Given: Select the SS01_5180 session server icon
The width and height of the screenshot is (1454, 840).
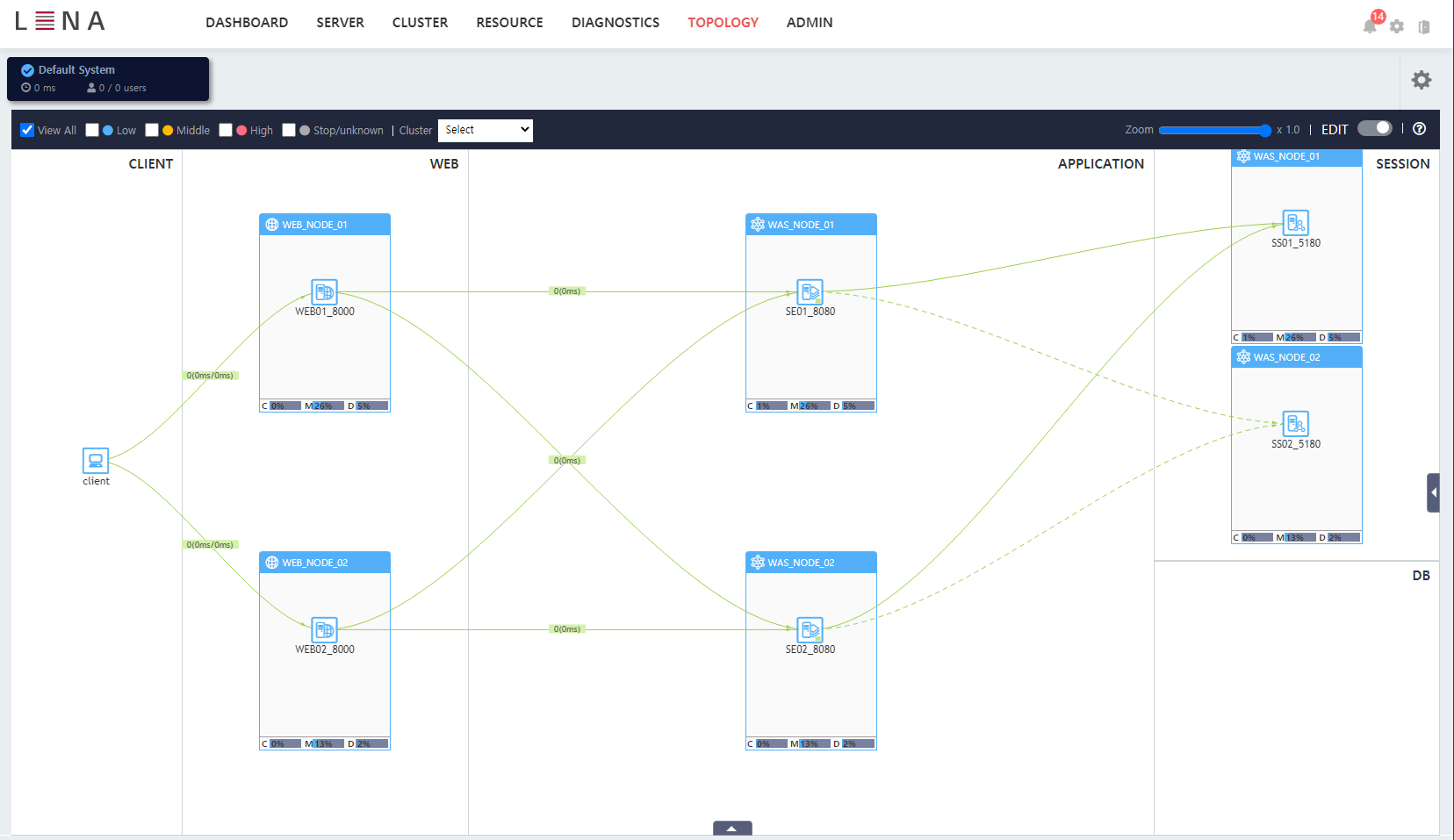Looking at the screenshot, I should pos(1295,223).
